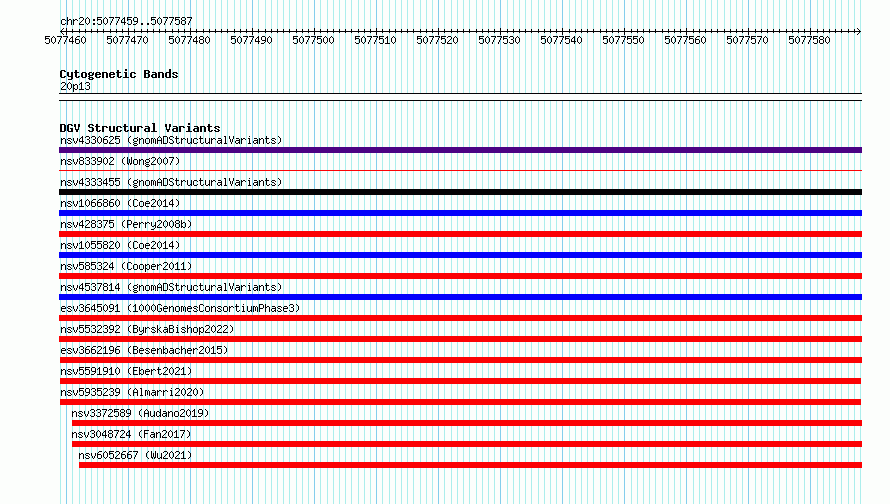Screen dimensions: 890x504
Task: Click the nsv1066860 (Coe2014) label
Action: coord(120,203)
